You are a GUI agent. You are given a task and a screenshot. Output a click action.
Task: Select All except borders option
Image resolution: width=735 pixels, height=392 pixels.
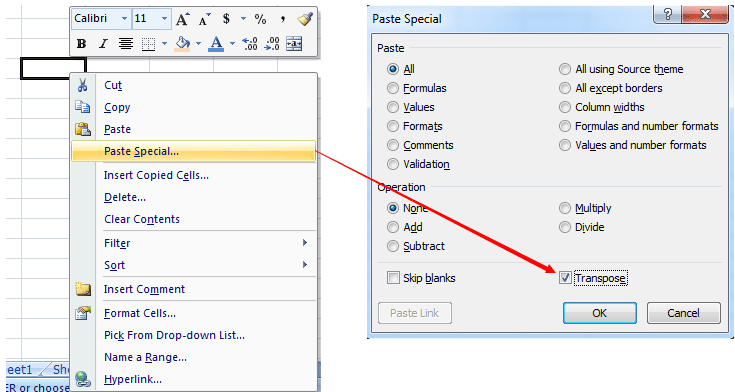point(565,88)
